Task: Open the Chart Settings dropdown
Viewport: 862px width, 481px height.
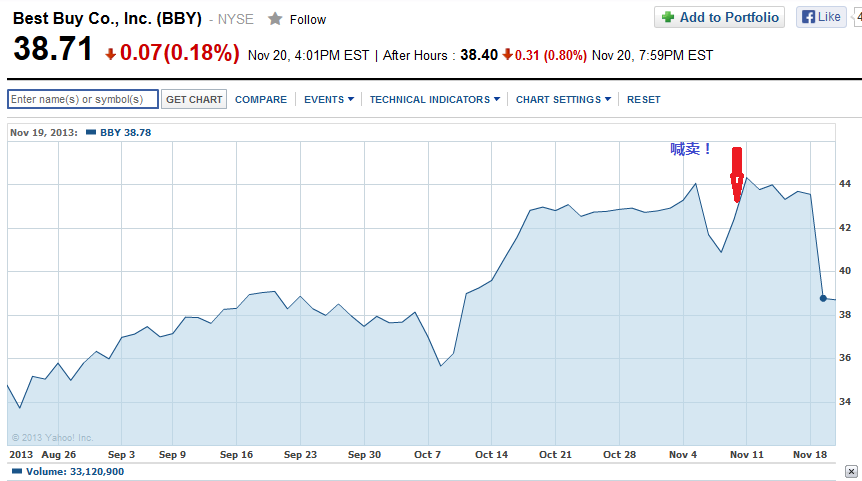Action: 563,99
